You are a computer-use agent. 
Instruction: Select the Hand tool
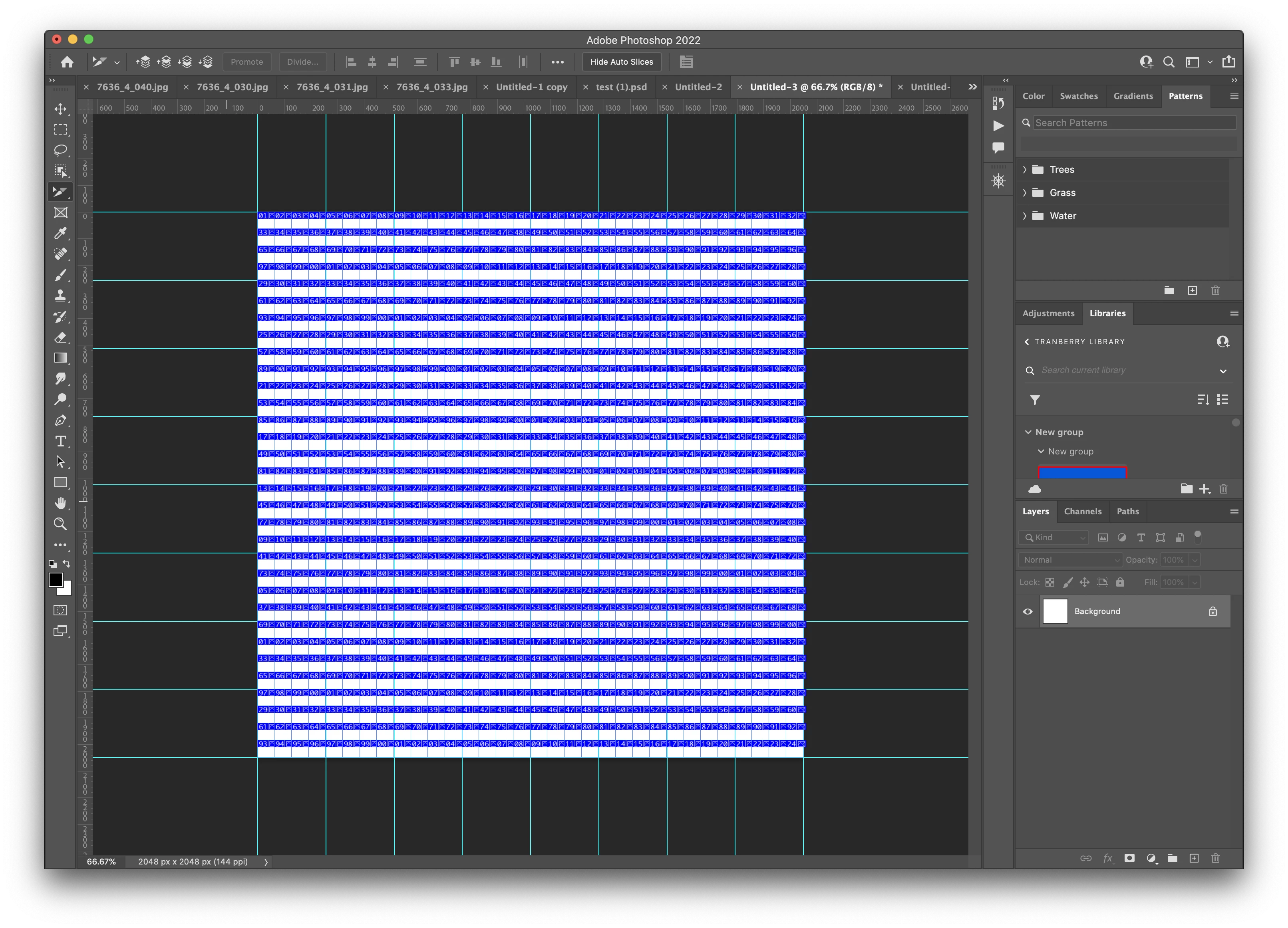click(60, 504)
